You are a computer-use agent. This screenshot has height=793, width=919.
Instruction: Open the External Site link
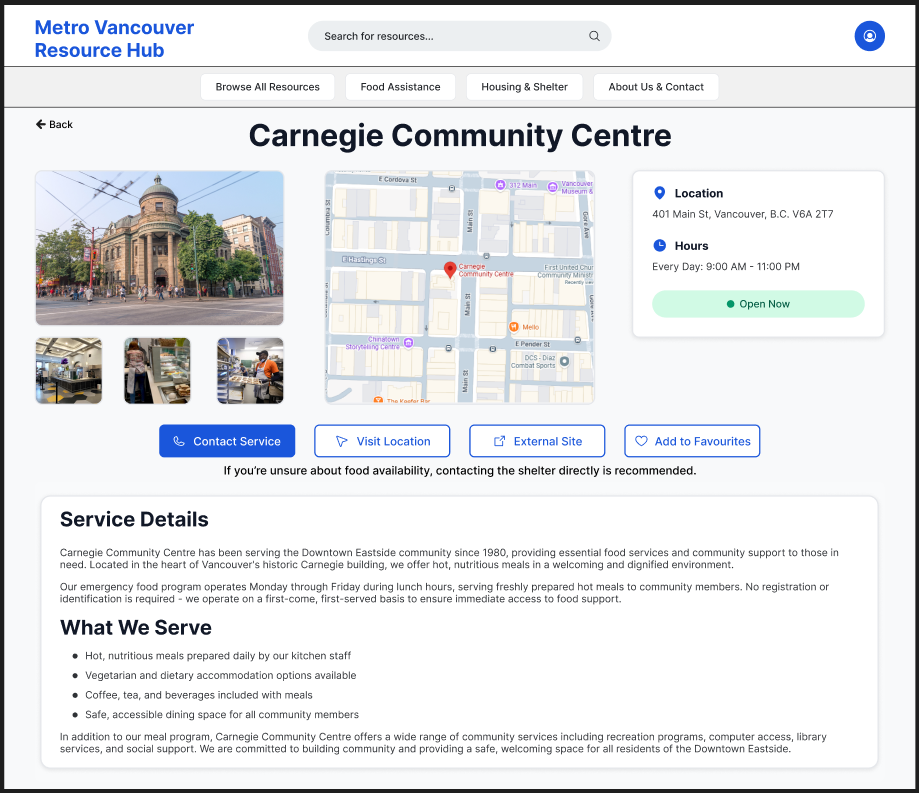tap(537, 441)
